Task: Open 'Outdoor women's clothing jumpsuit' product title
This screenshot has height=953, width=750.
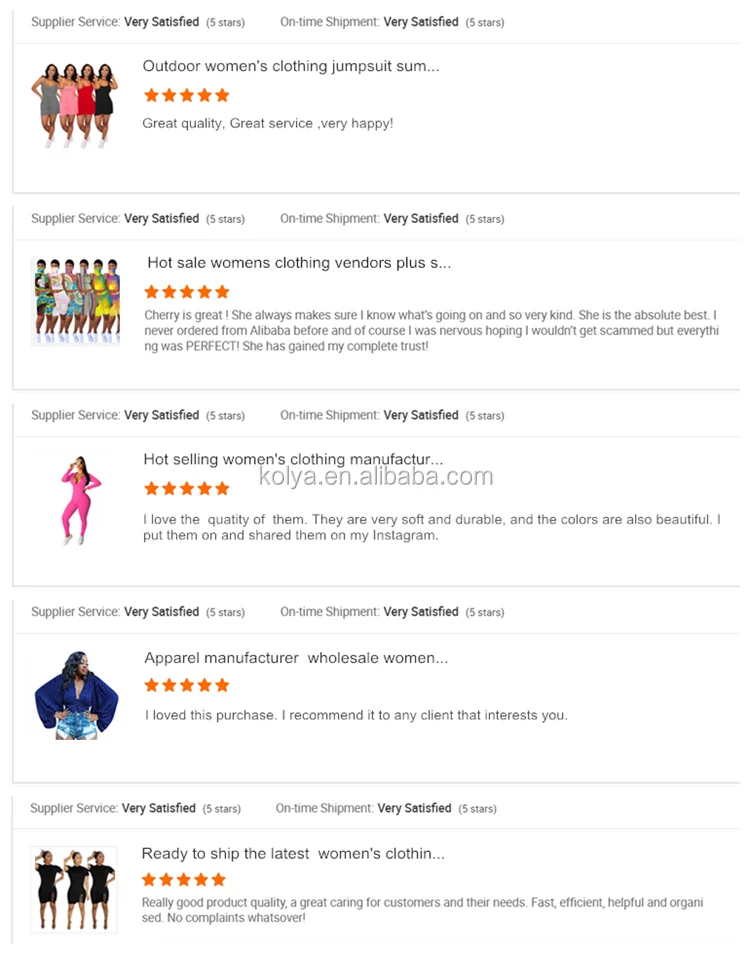Action: pyautogui.click(x=291, y=66)
